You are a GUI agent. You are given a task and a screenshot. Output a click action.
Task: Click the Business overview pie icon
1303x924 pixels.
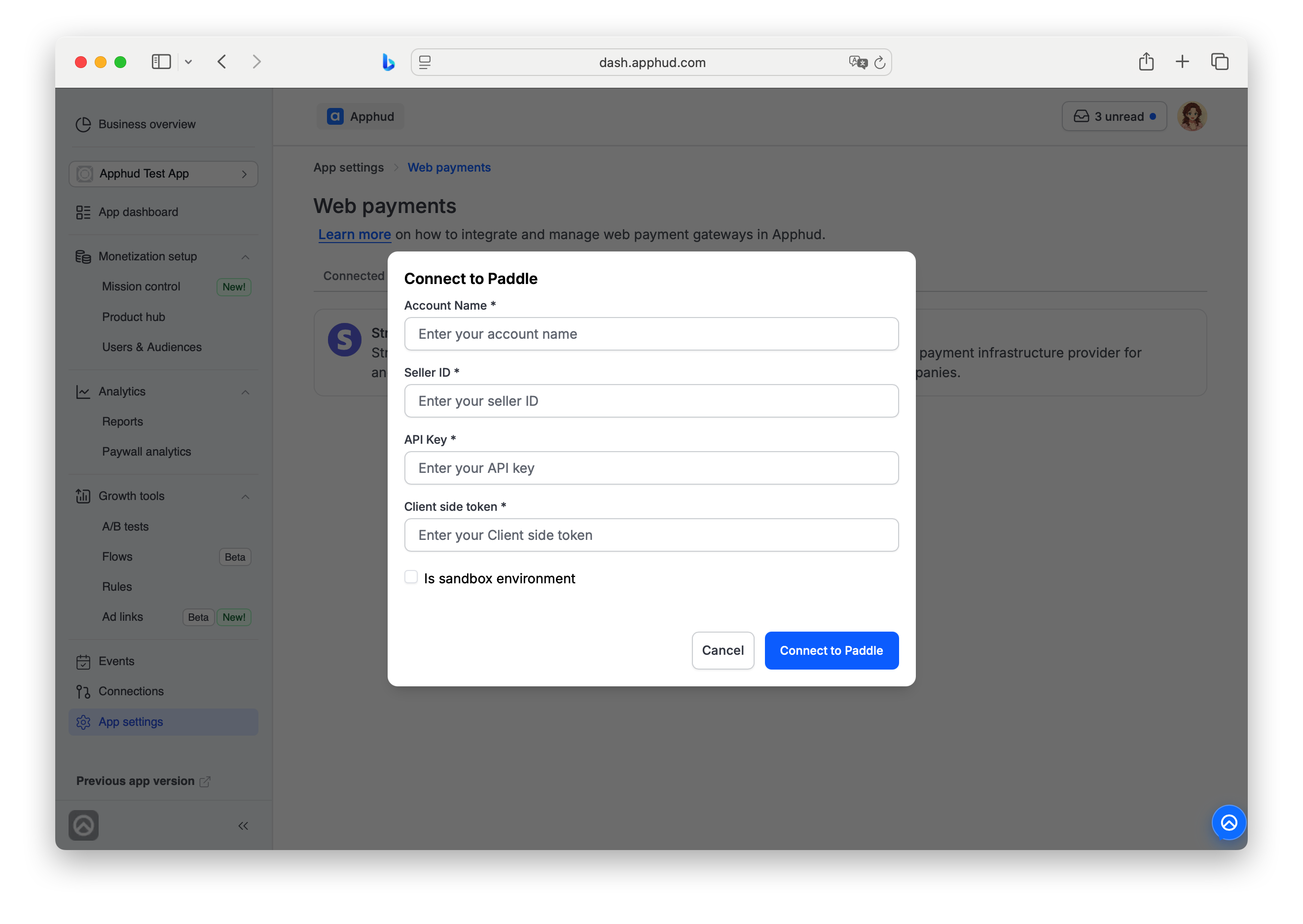point(83,124)
